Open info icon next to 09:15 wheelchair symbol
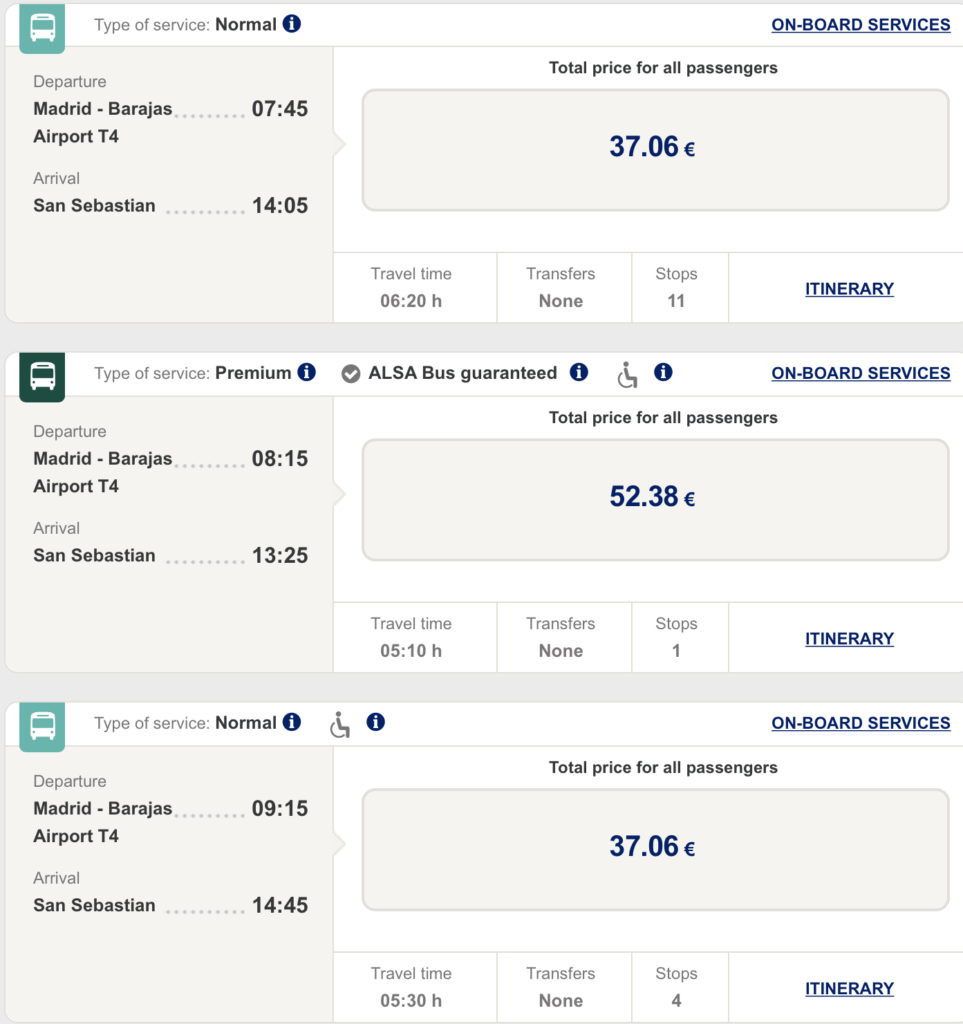Screen dimensions: 963x1024 pyautogui.click(x=375, y=722)
